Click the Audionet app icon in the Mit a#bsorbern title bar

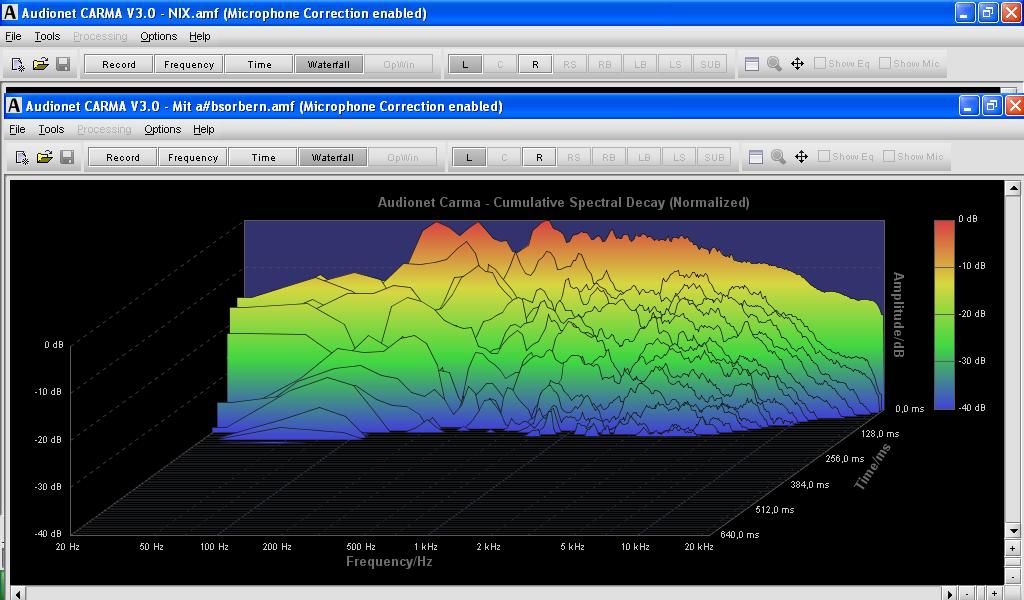[14, 105]
